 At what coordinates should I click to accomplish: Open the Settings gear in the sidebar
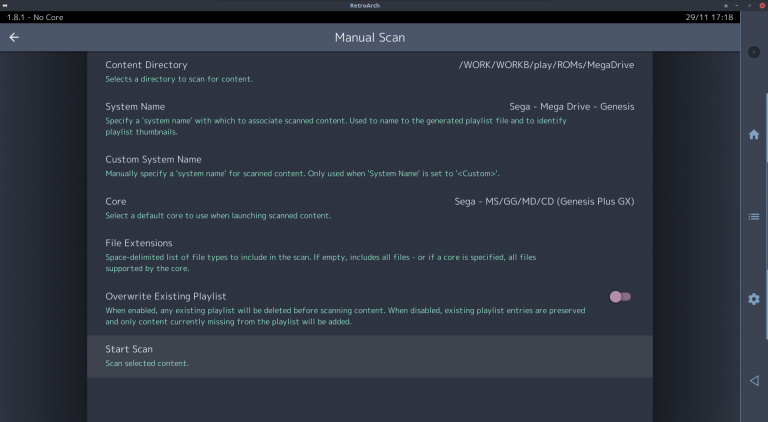[754, 299]
